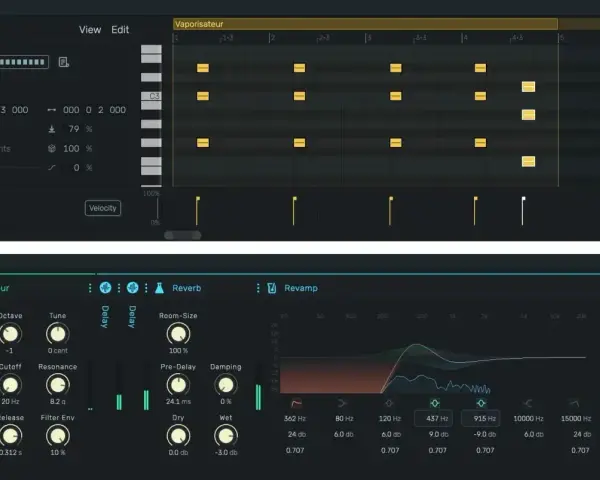Click the Cutoff knob
The image size is (600, 480).
[10, 385]
